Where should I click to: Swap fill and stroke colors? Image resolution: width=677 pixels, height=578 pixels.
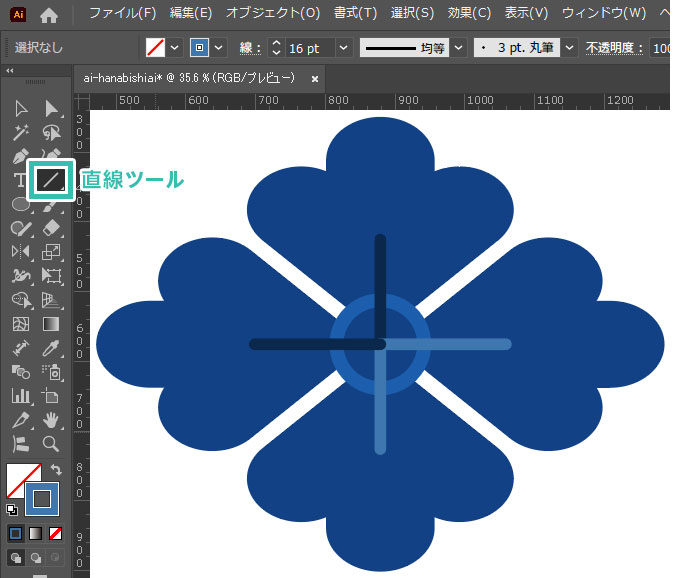(56, 469)
